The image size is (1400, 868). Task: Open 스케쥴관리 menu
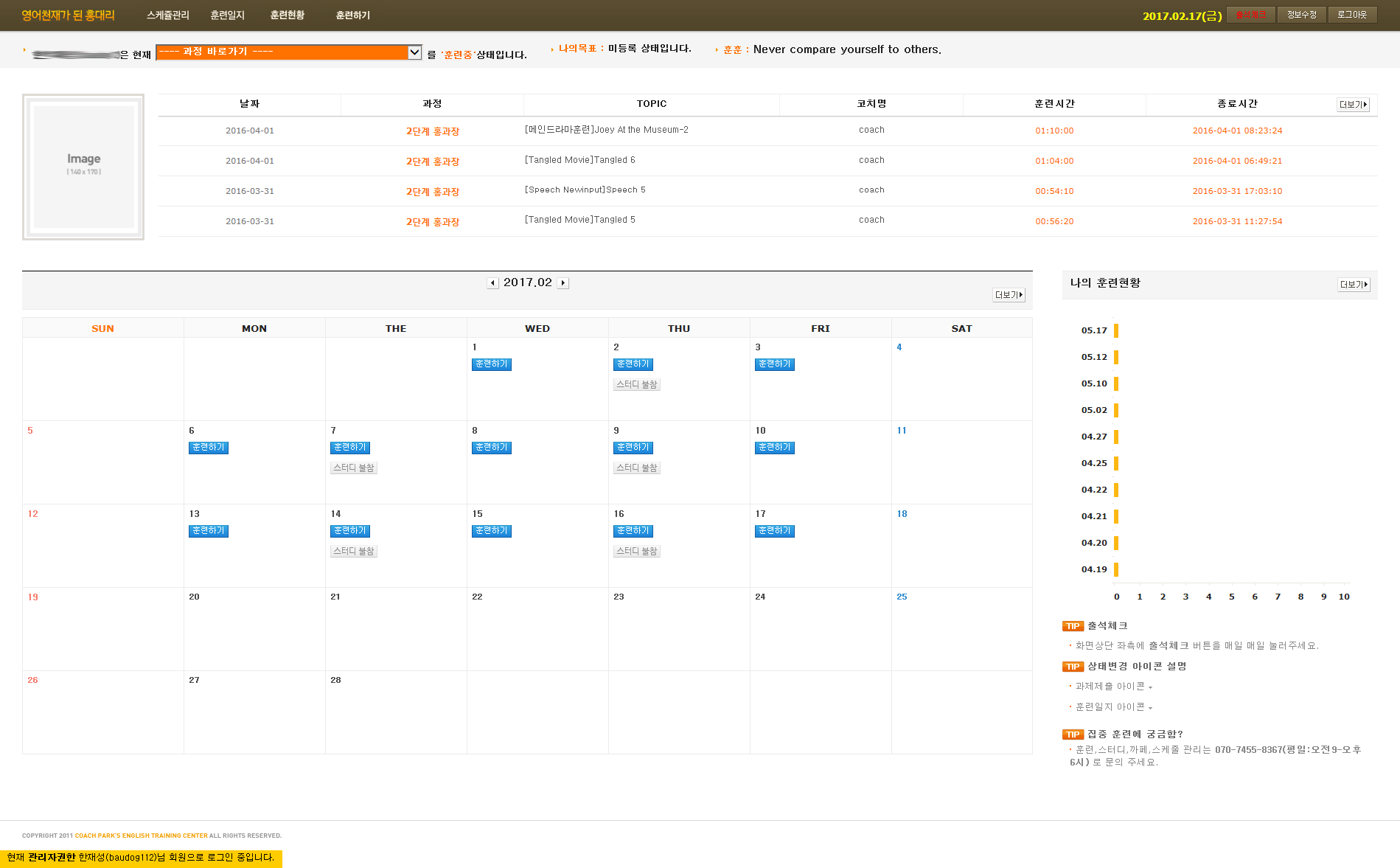coord(167,15)
